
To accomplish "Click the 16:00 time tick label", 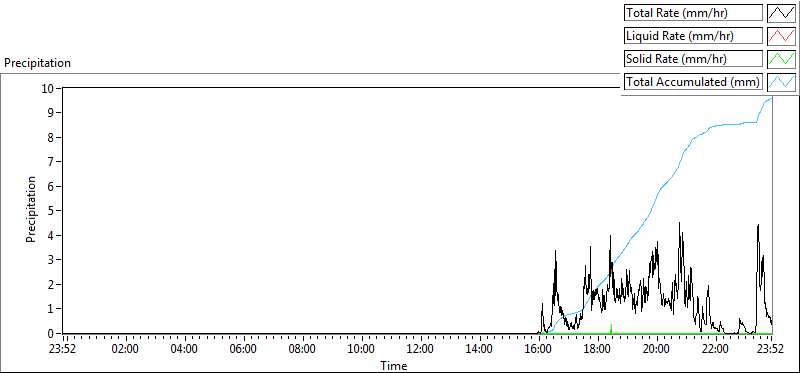I will tap(539, 350).
